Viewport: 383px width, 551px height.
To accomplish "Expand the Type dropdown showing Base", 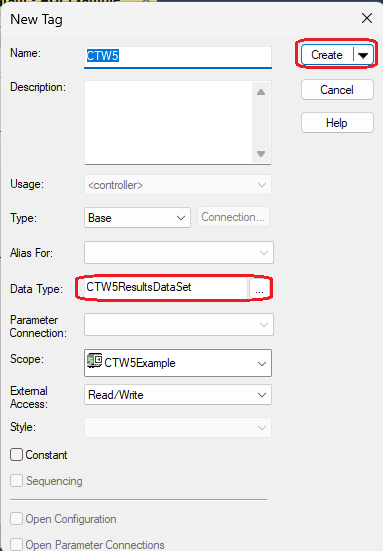I will pyautogui.click(x=137, y=218).
